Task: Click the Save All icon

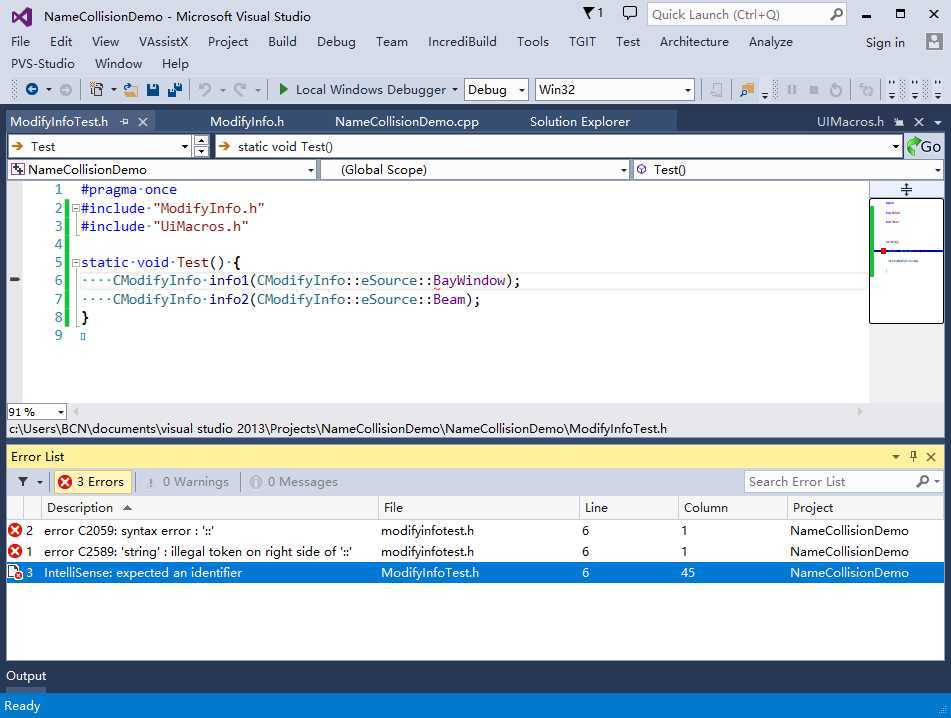Action: pos(175,90)
